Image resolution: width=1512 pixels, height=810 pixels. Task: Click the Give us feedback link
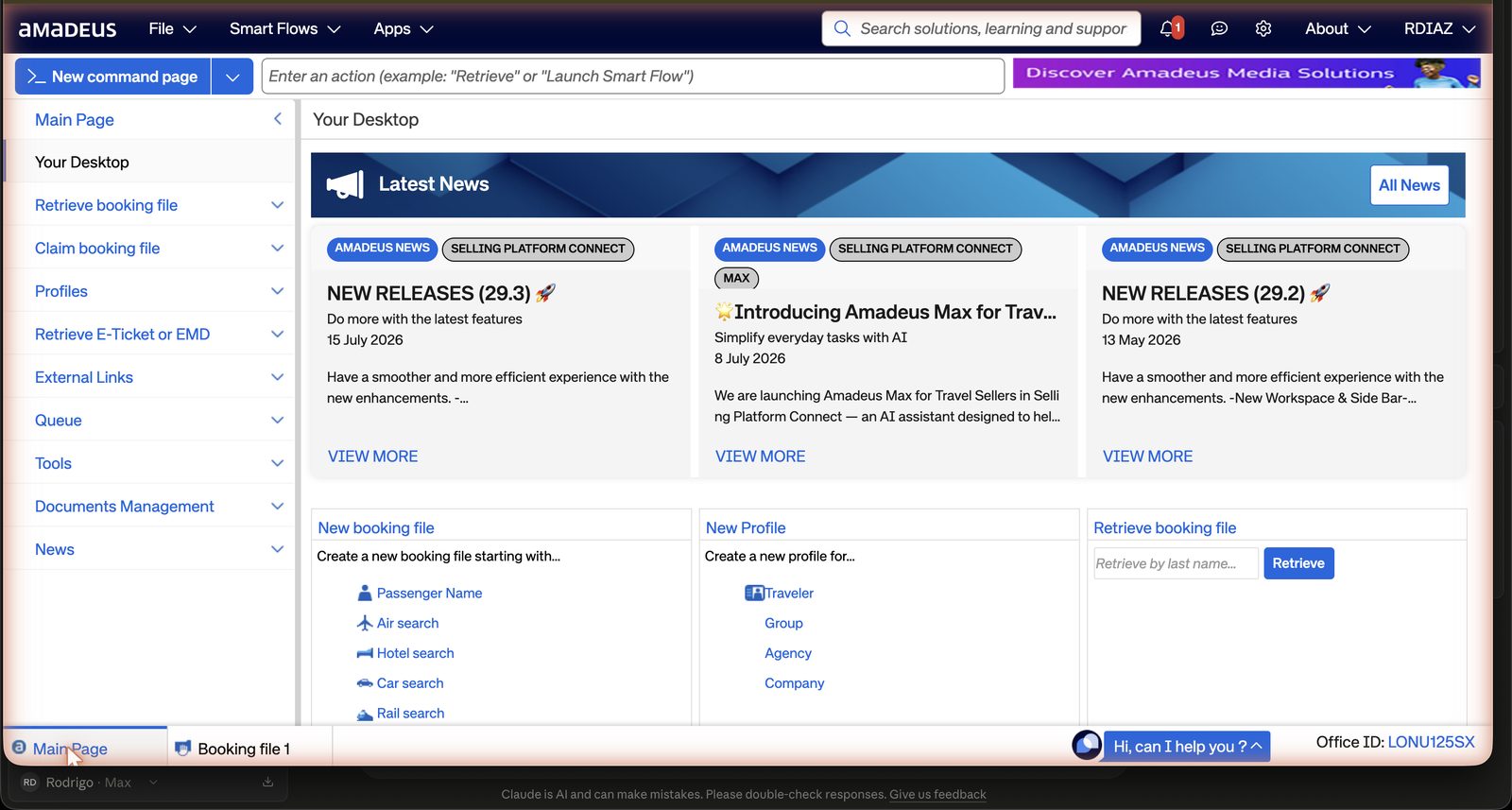tap(937, 794)
